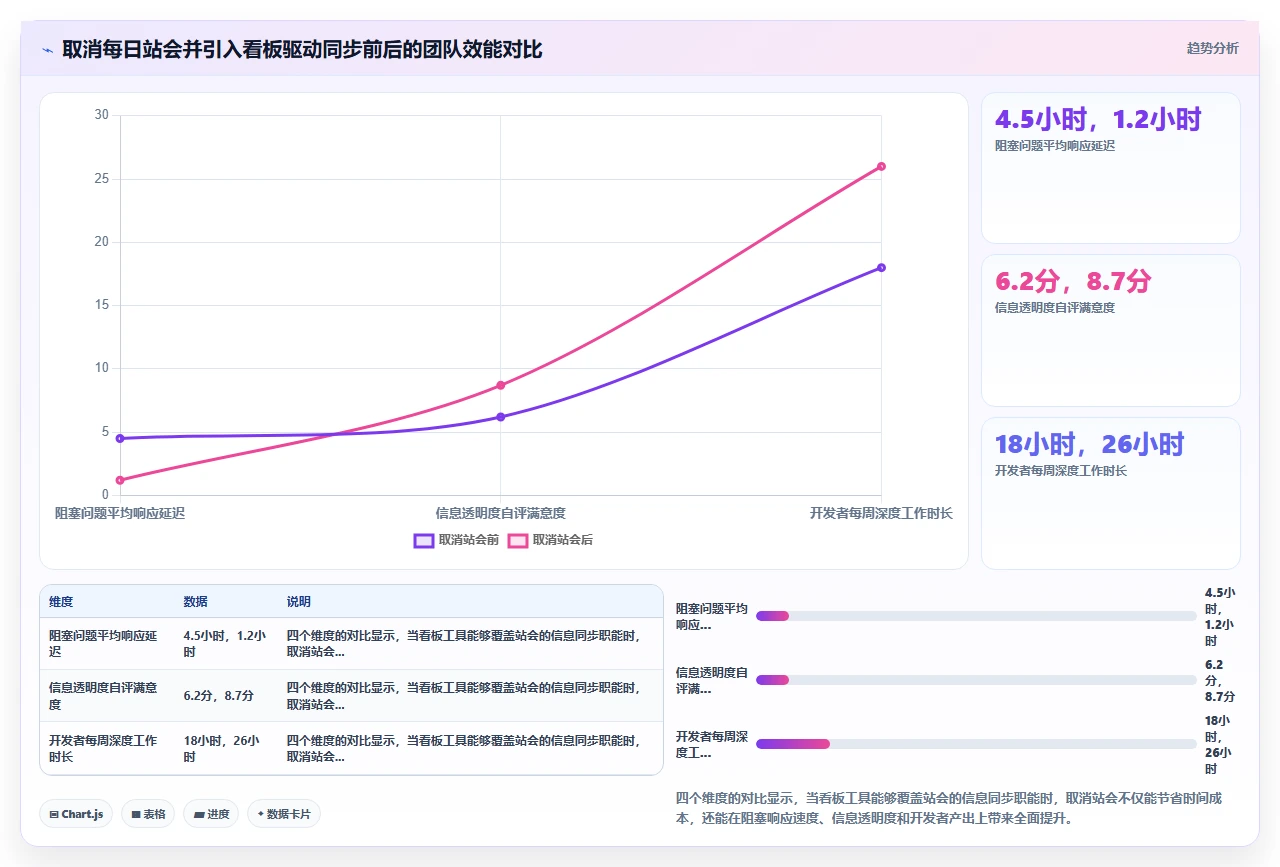The width and height of the screenshot is (1280, 867).
Task: Click the 维度 table column header
Action: [107, 602]
